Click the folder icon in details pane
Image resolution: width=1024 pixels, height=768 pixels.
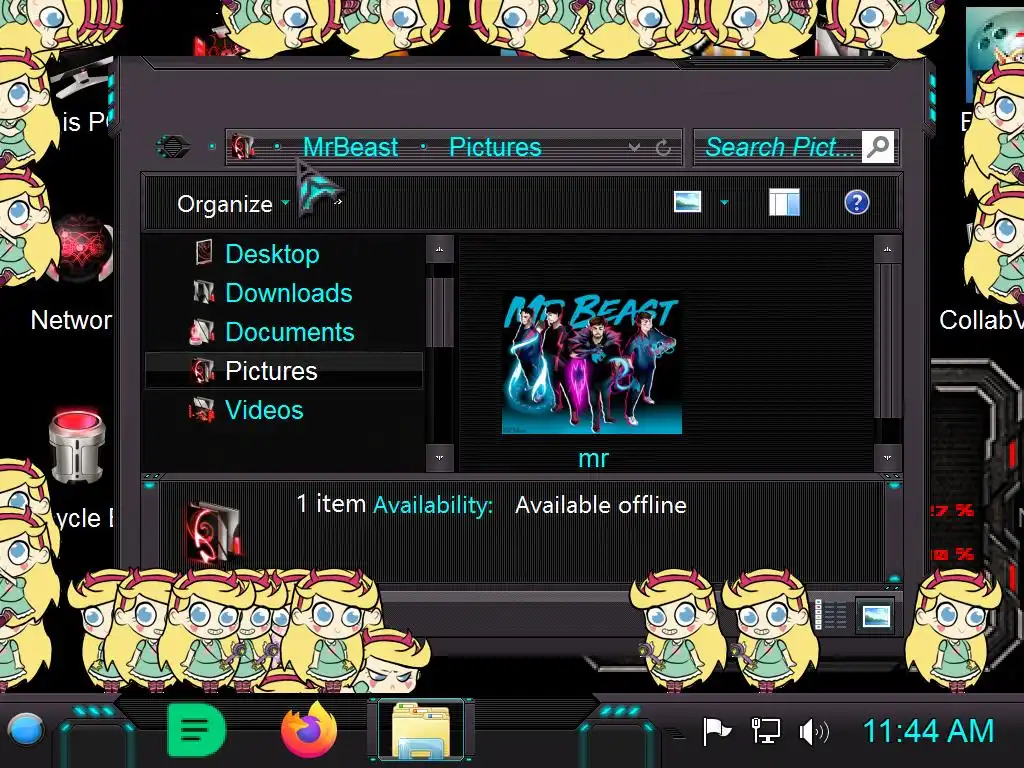[214, 532]
